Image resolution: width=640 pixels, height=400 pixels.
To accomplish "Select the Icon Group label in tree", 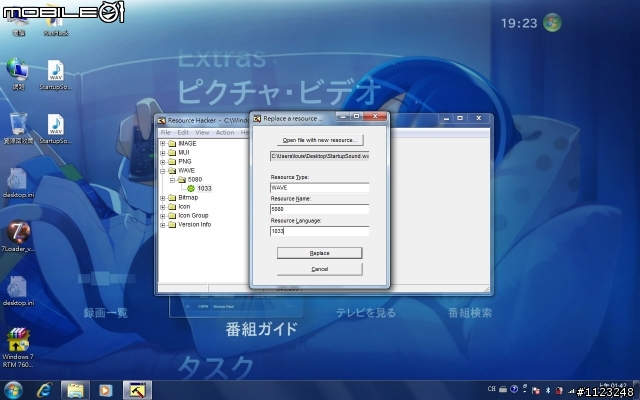I will pos(193,216).
